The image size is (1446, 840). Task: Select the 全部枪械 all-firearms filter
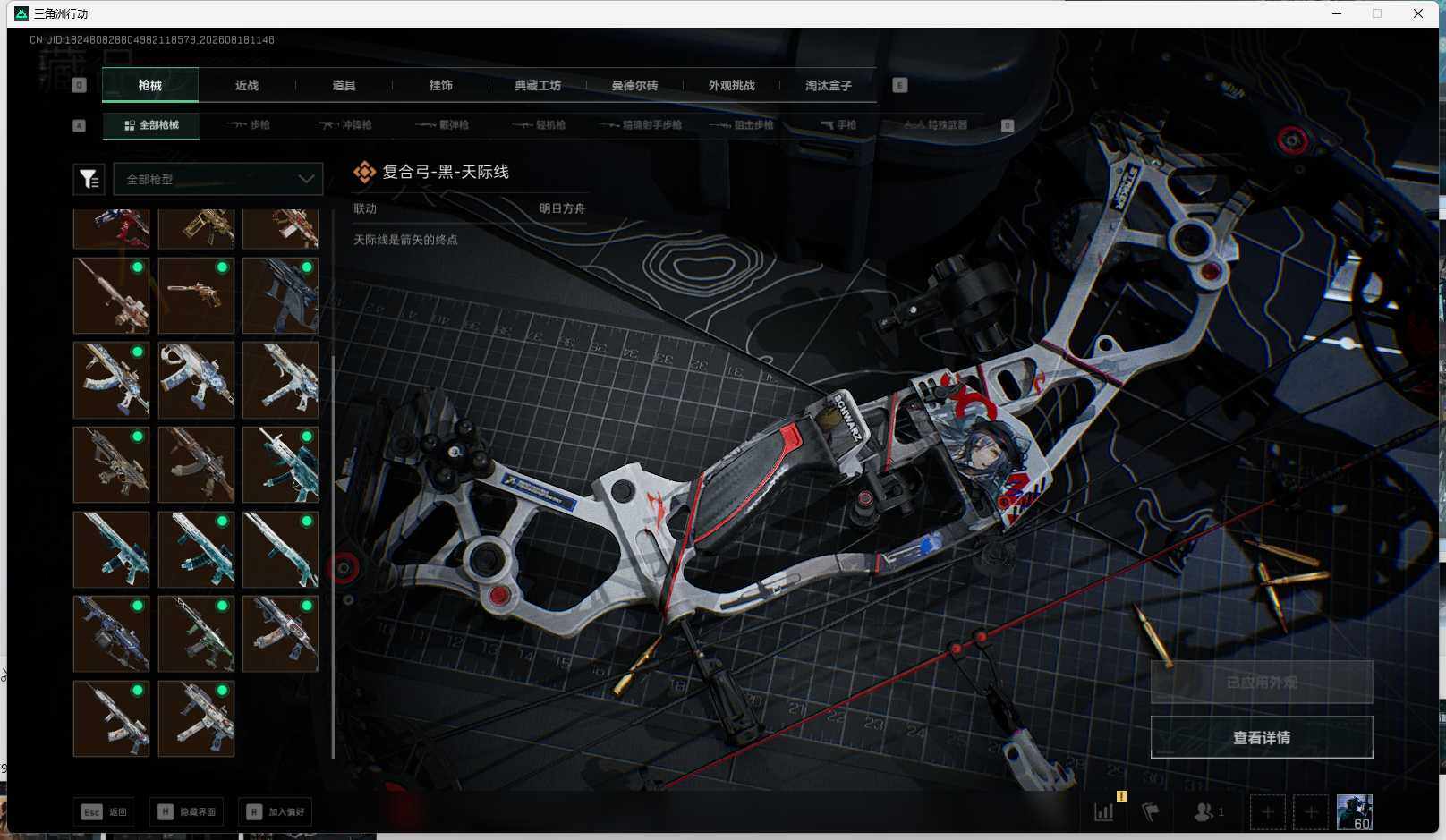[x=151, y=125]
